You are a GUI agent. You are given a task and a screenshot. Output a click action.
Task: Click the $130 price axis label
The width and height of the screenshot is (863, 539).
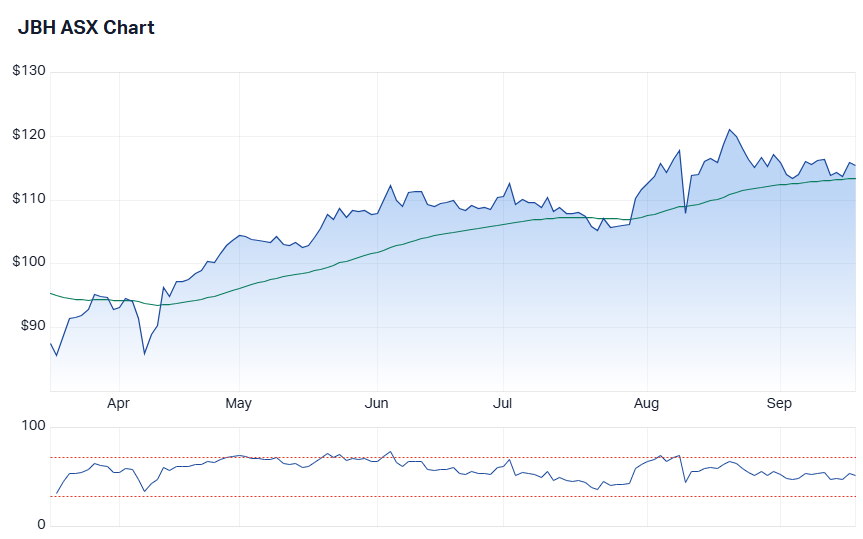(x=29, y=71)
